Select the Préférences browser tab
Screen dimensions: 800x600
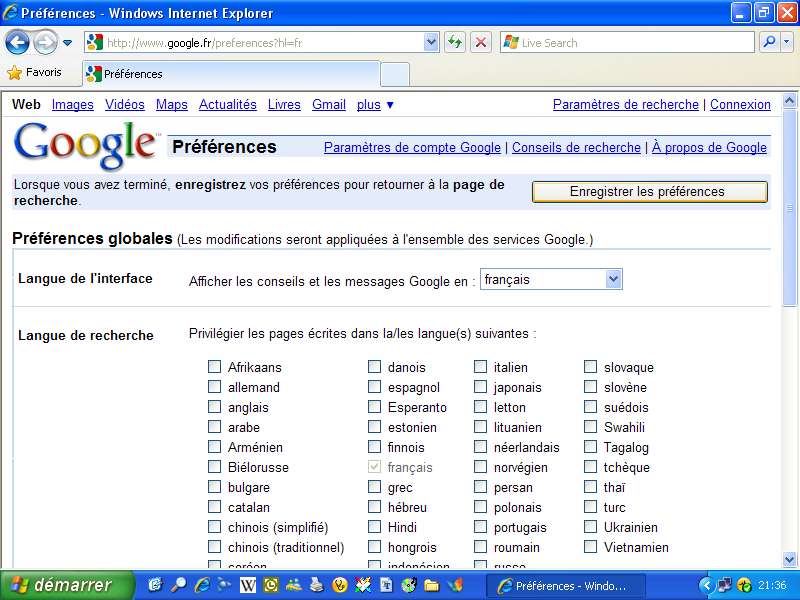tap(230, 74)
